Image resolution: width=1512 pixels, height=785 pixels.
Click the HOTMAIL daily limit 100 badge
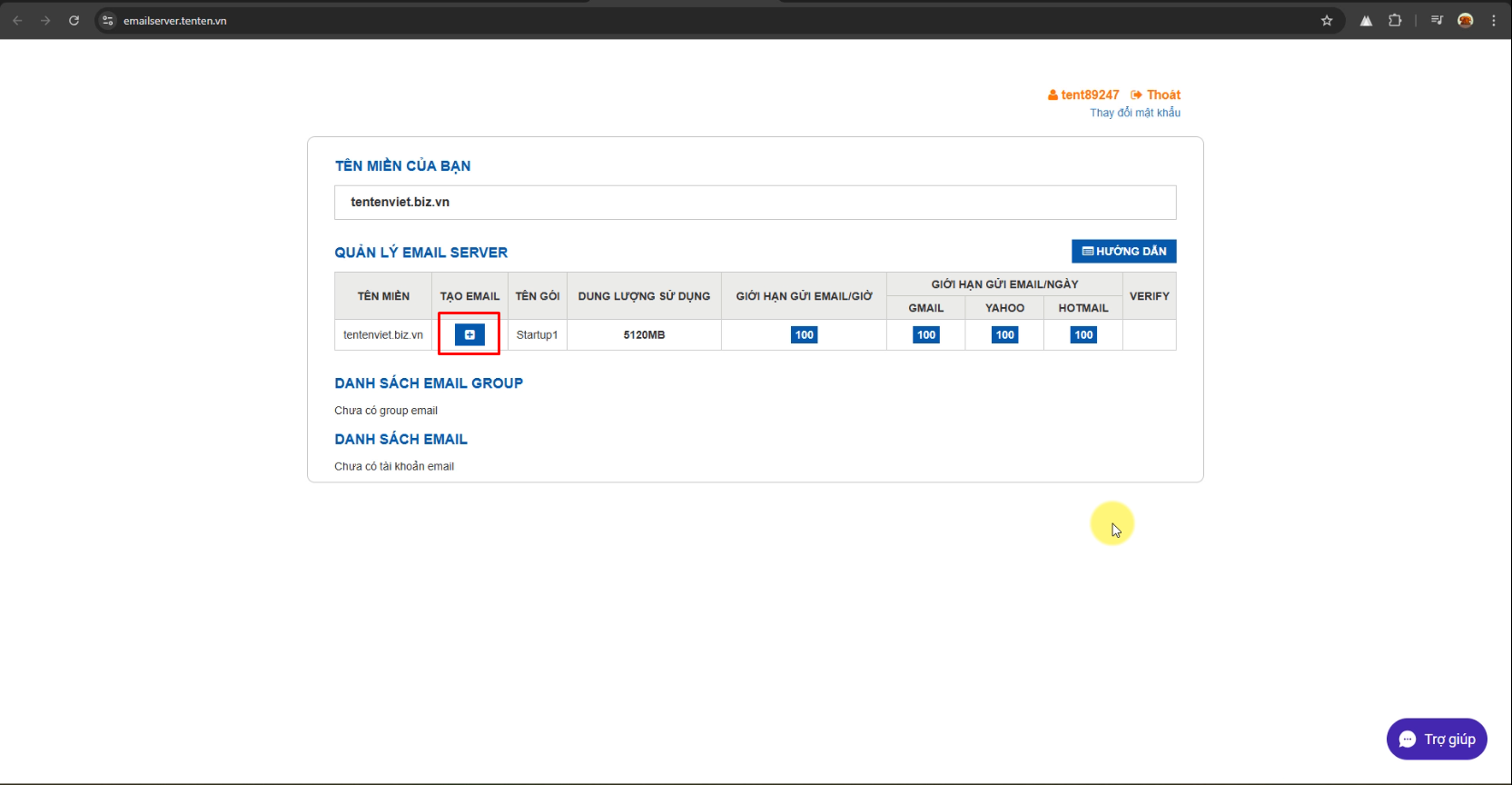click(x=1084, y=334)
